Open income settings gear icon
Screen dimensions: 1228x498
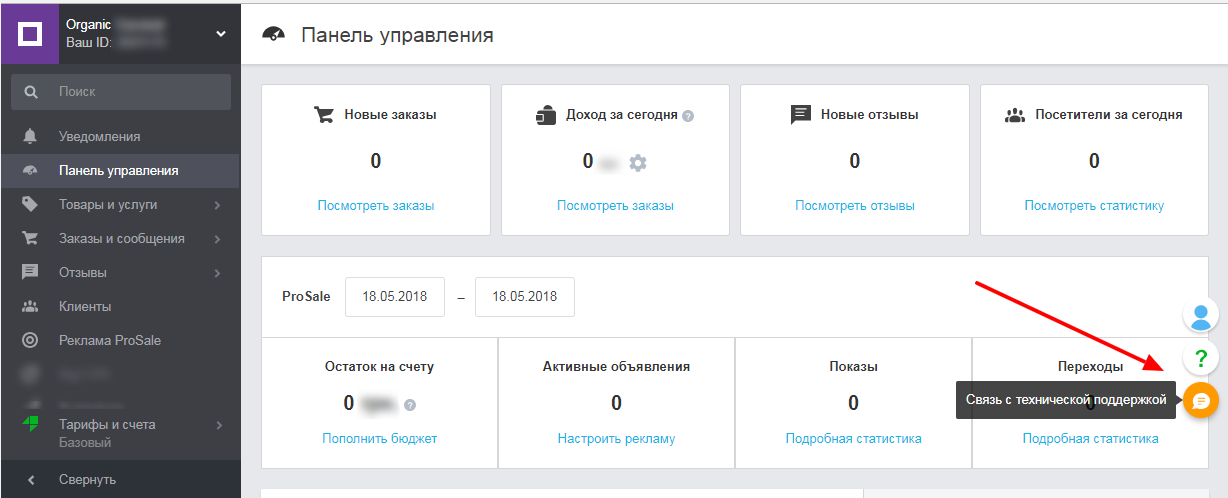click(638, 162)
